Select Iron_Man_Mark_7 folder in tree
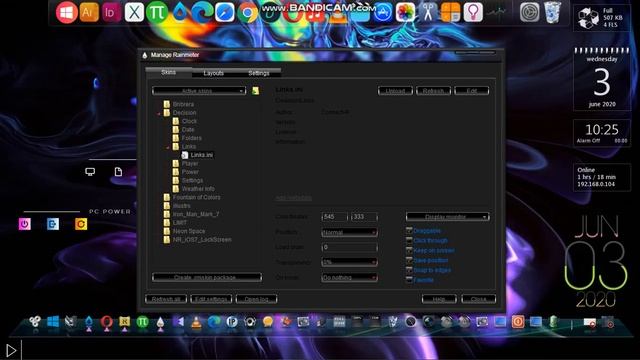 point(196,214)
